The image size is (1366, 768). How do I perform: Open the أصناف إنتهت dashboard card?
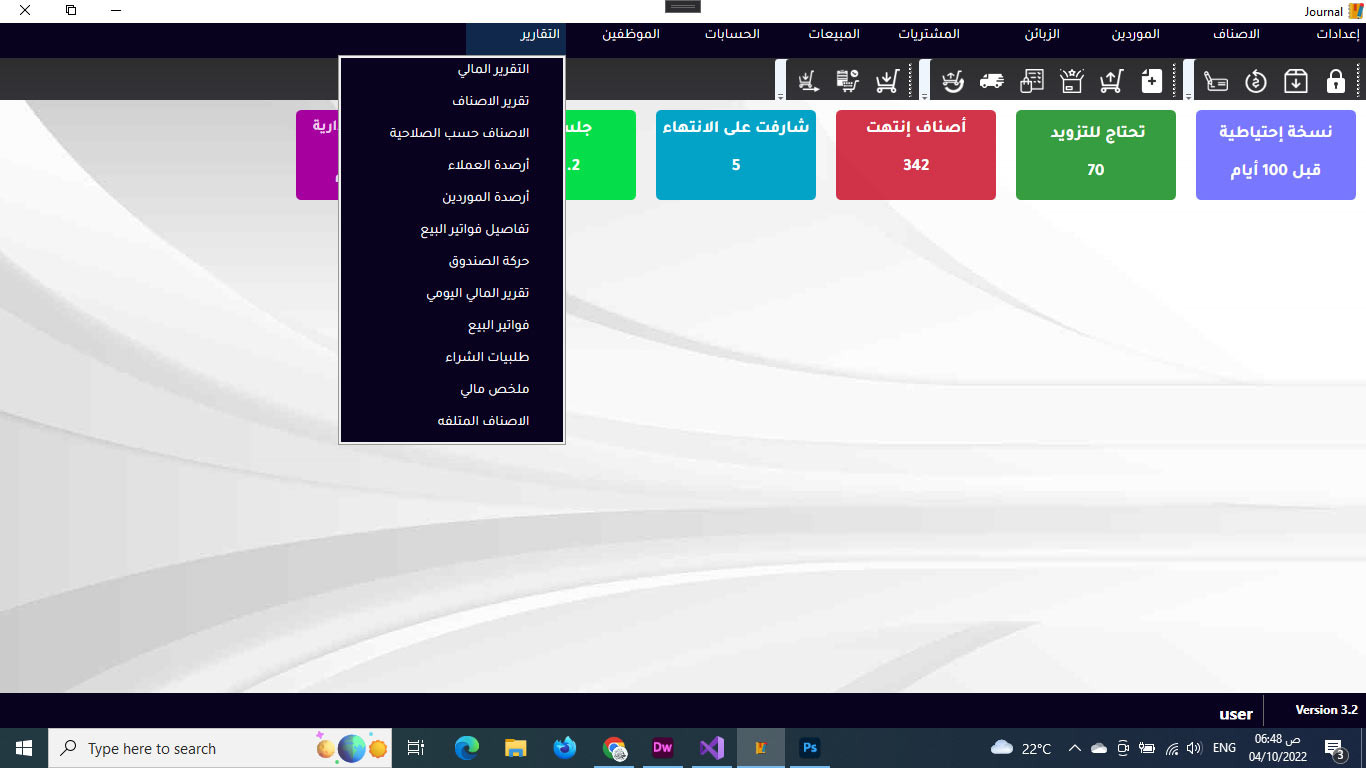[915, 155]
